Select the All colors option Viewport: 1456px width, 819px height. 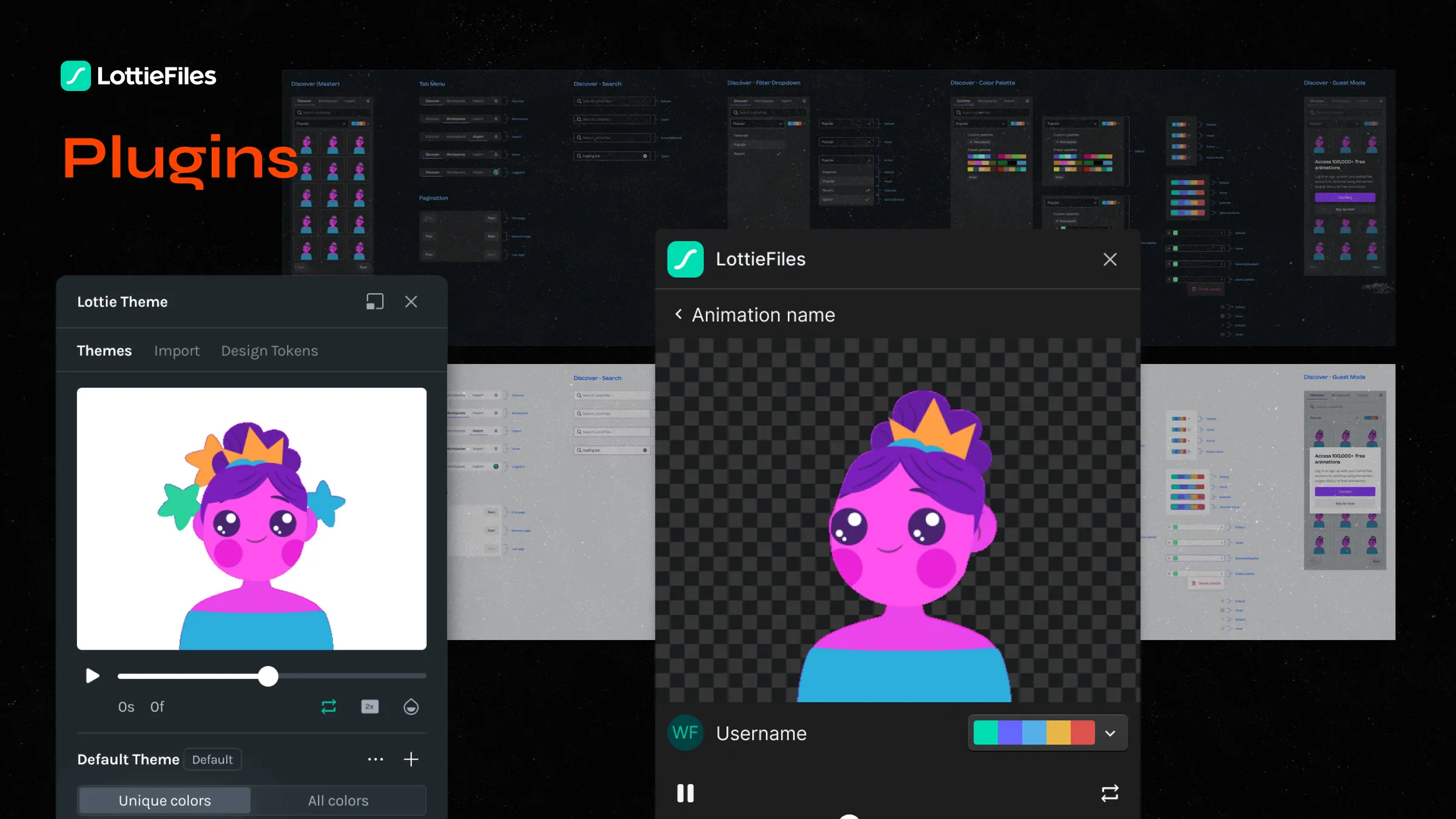tap(338, 800)
